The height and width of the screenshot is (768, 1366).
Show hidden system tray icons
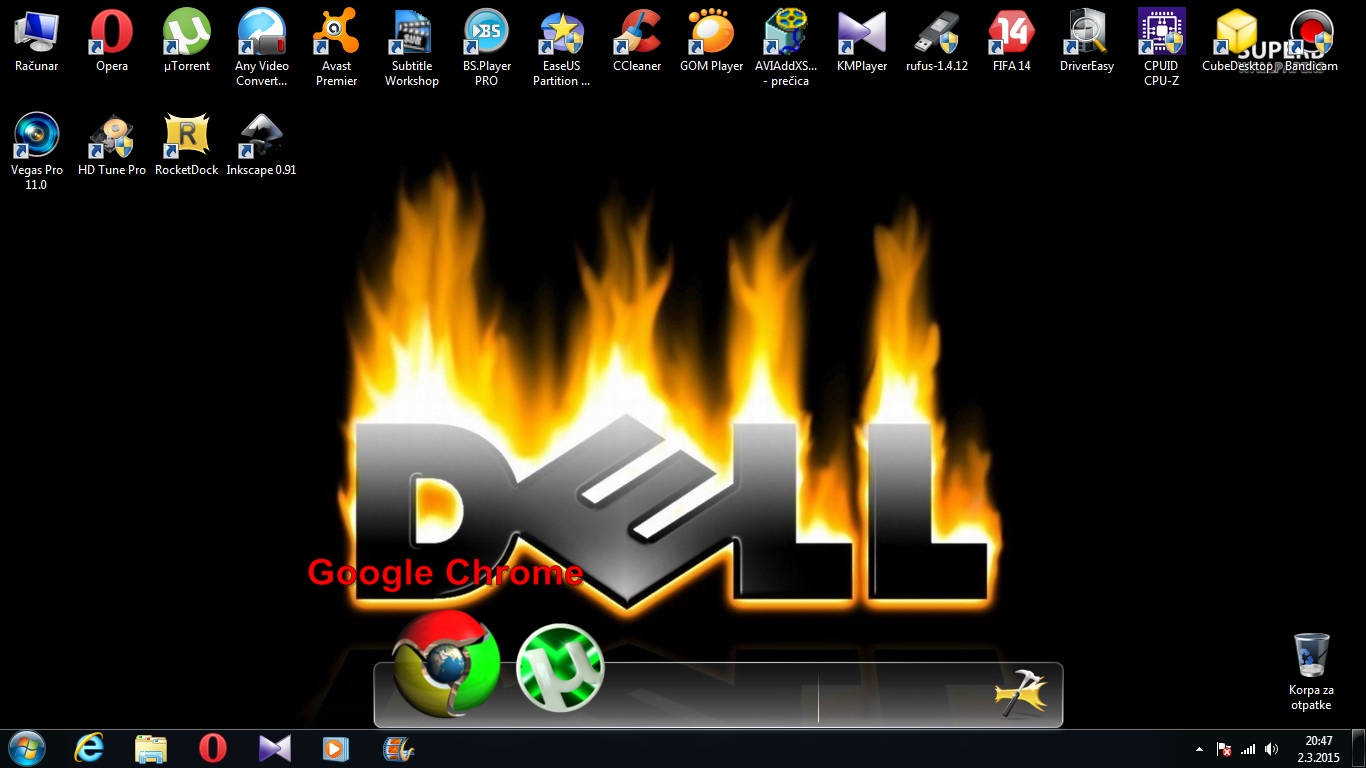(x=1200, y=749)
